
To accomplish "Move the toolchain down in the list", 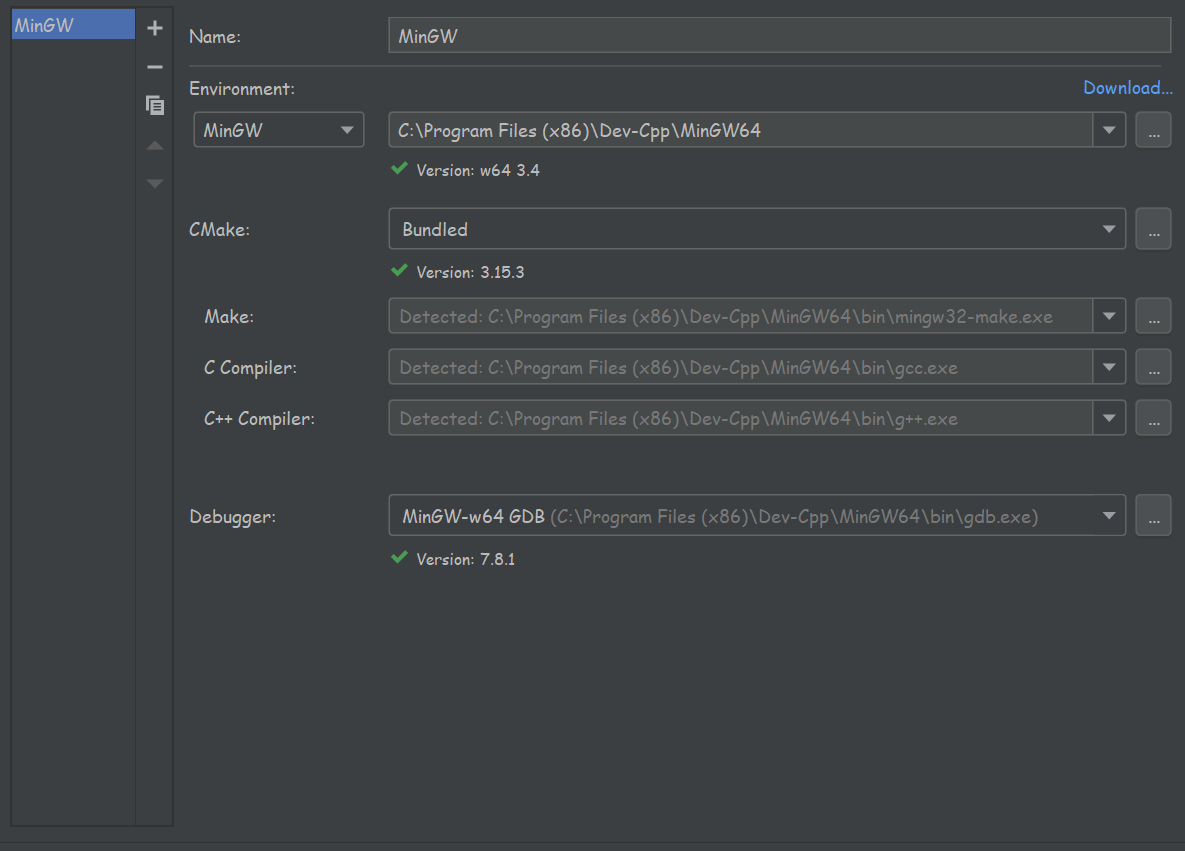I will click(155, 184).
